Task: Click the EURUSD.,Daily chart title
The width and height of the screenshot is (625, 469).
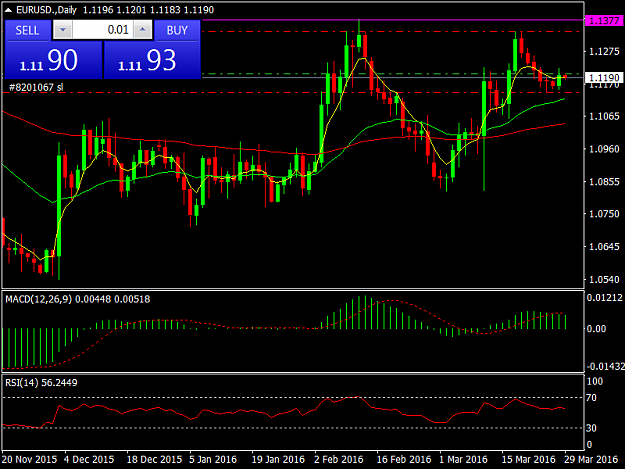Action: pyautogui.click(x=46, y=10)
